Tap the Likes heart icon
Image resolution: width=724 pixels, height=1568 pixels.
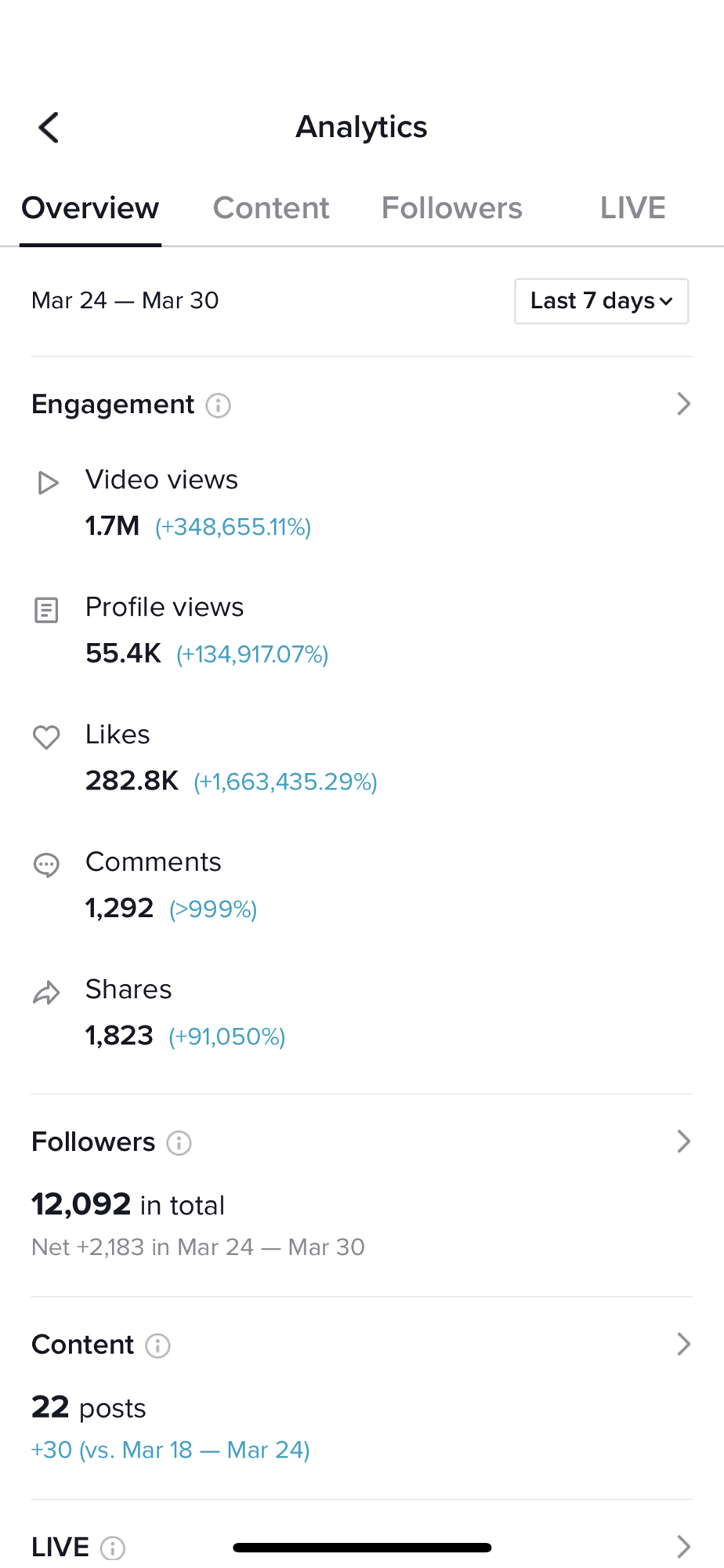click(46, 737)
